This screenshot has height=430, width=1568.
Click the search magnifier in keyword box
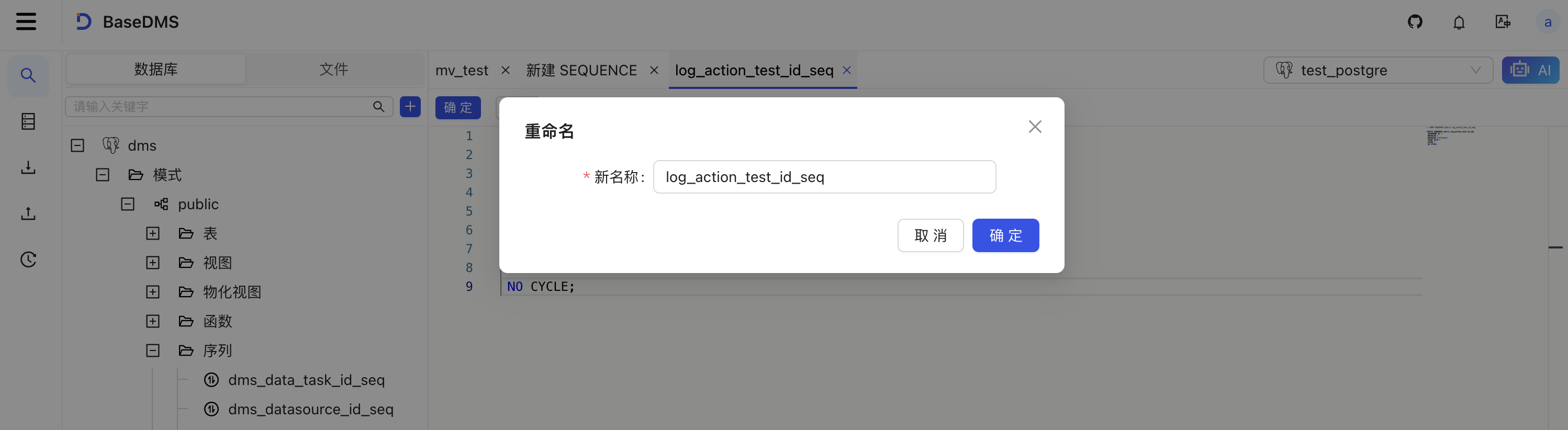click(378, 106)
